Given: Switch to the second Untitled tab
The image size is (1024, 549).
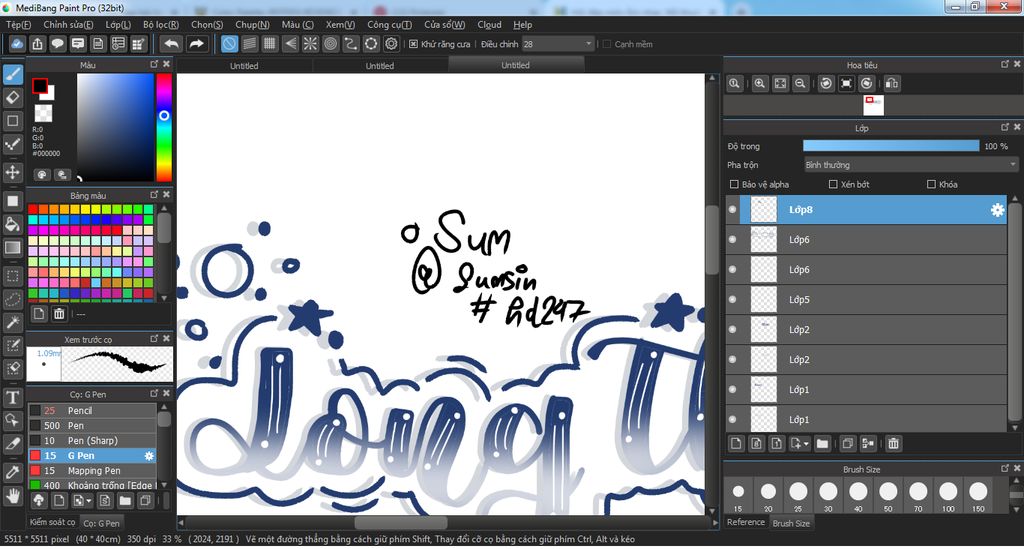Looking at the screenshot, I should click(379, 66).
